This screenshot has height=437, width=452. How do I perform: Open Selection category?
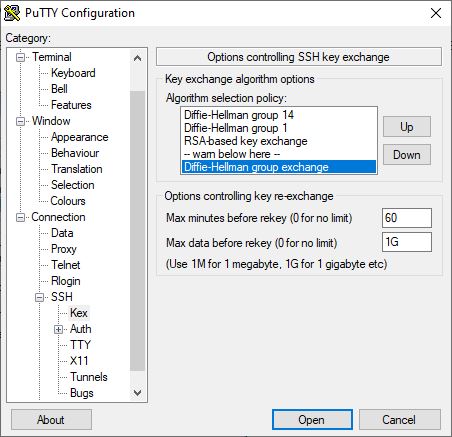tap(73, 185)
